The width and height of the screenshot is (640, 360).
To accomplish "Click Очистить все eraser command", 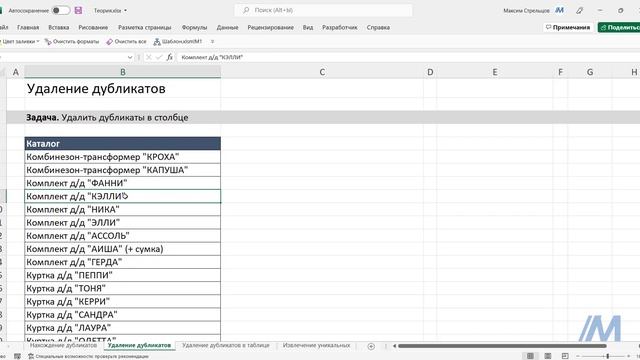I will 126,42.
